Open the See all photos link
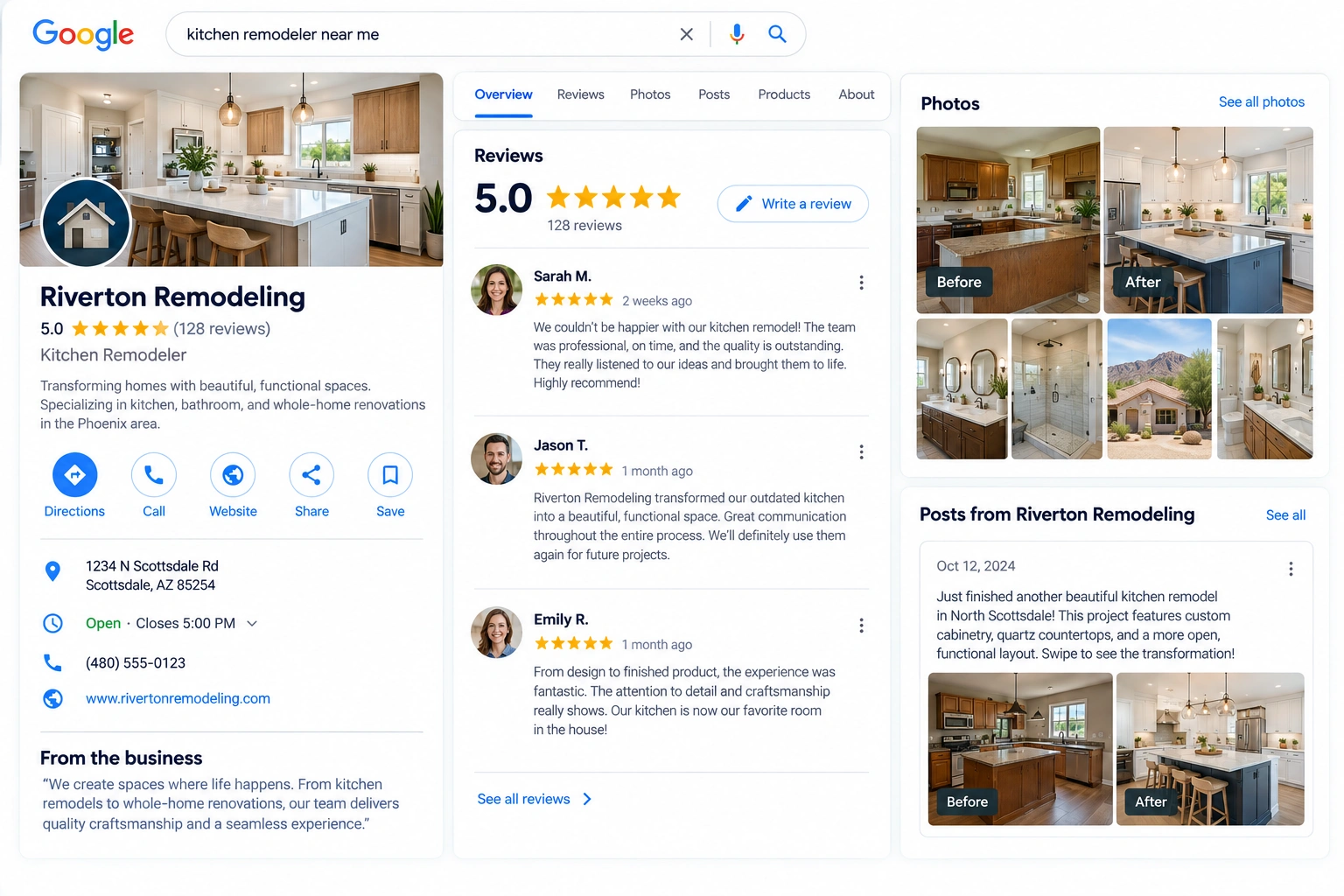Viewport: 1344px width, 896px height. pyautogui.click(x=1261, y=102)
